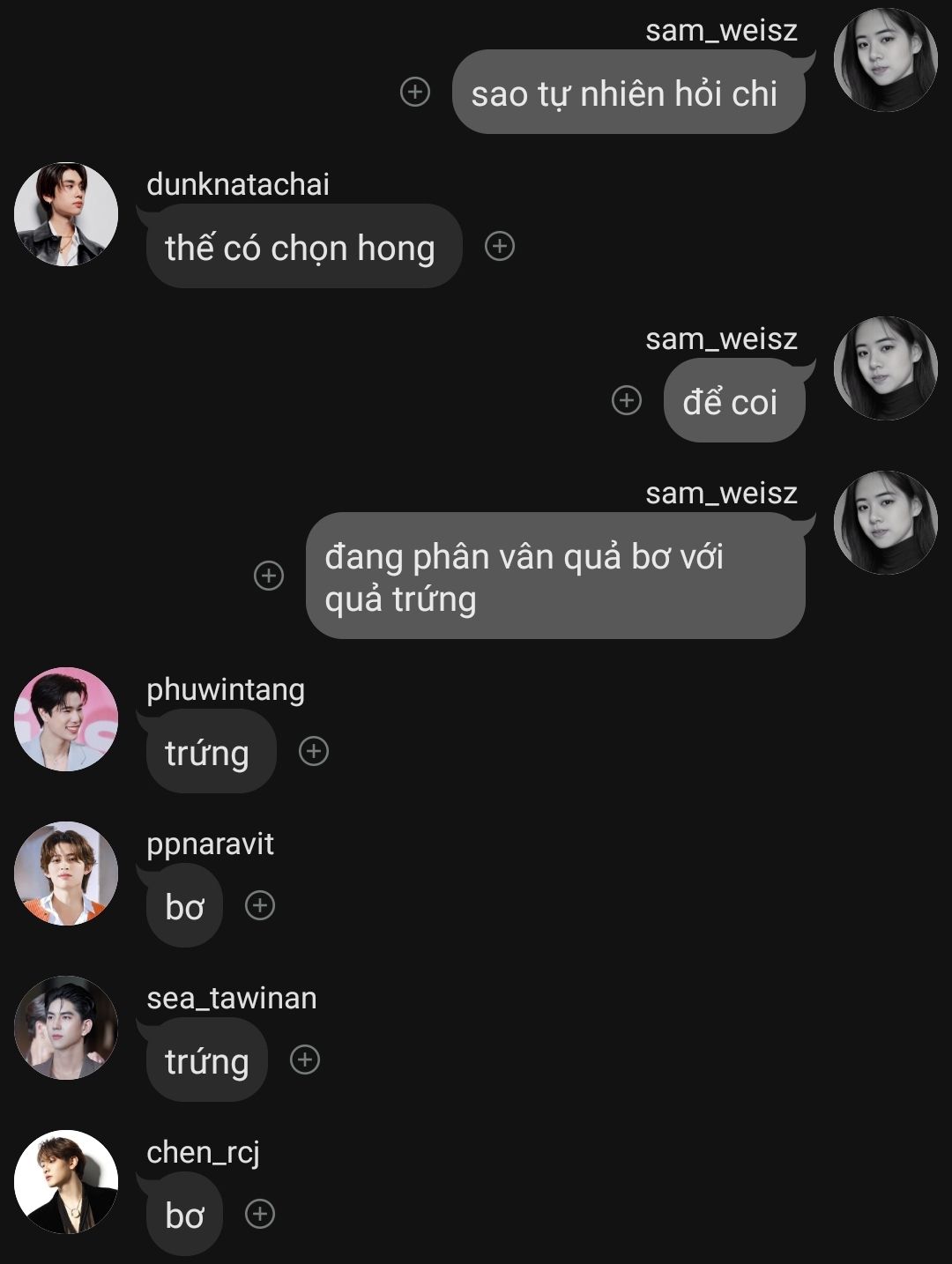Image resolution: width=952 pixels, height=1264 pixels.
Task: Add reaction to 'thế có chọn hong' message
Action: 500,246
